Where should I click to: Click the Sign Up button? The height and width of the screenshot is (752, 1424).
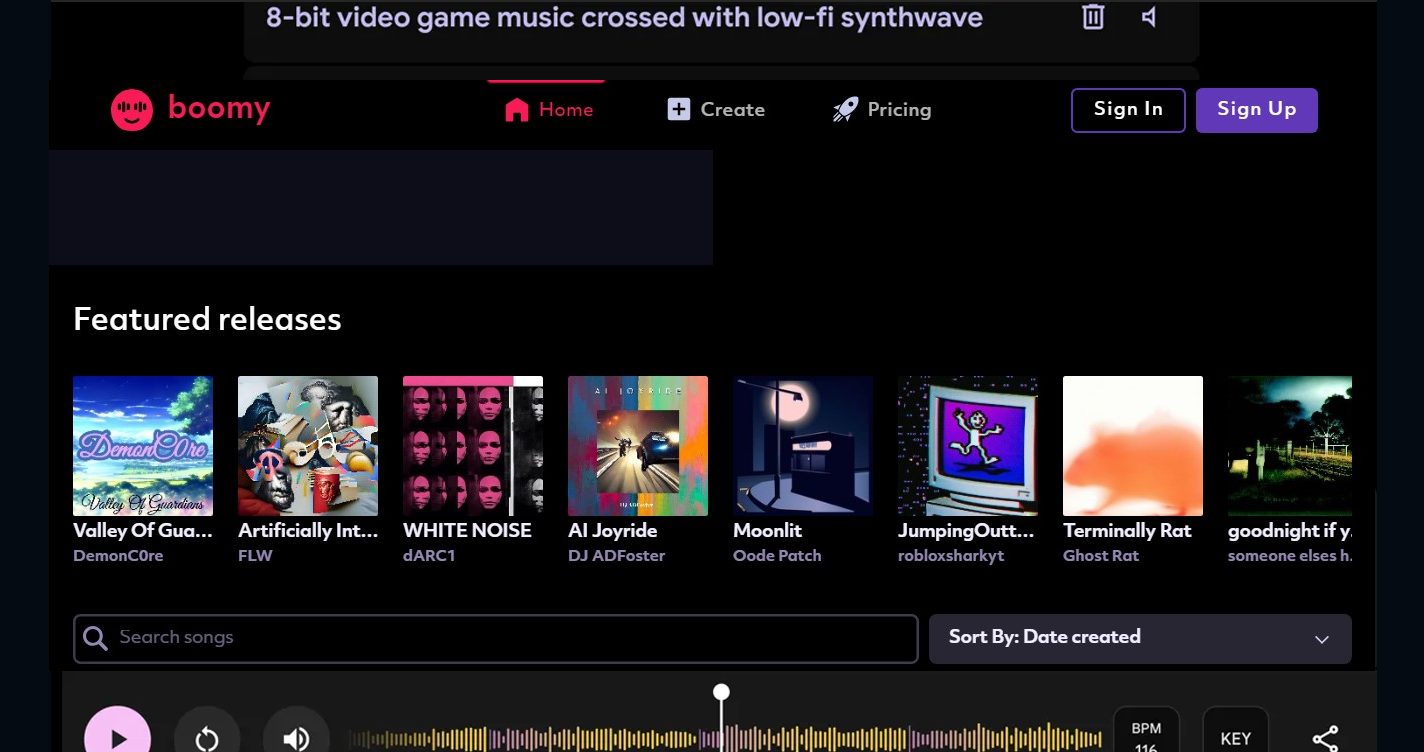1256,110
